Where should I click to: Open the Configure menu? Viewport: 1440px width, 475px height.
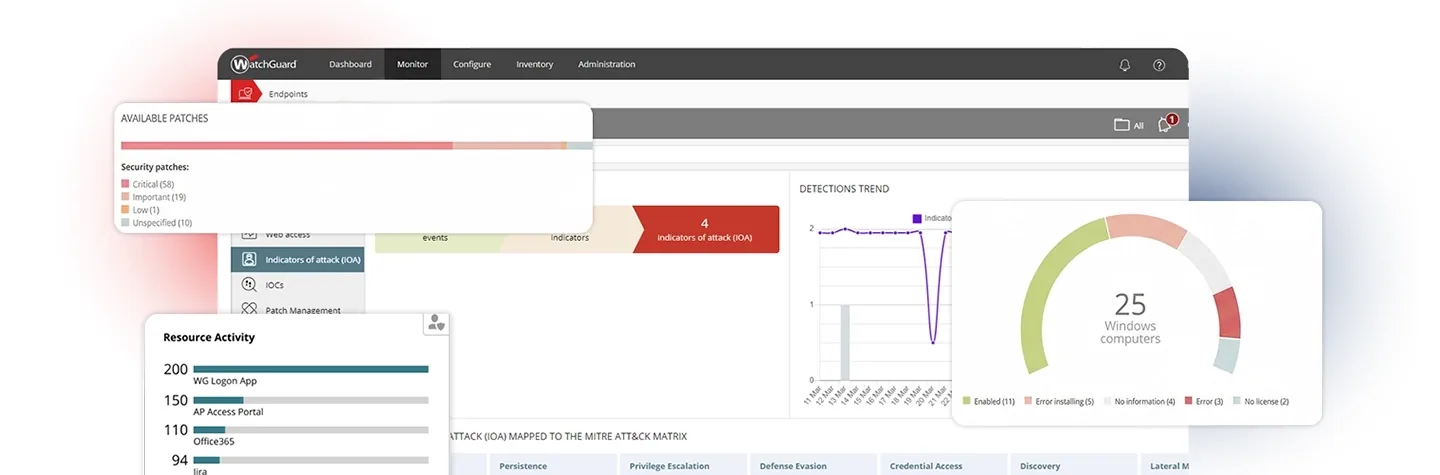pos(472,64)
